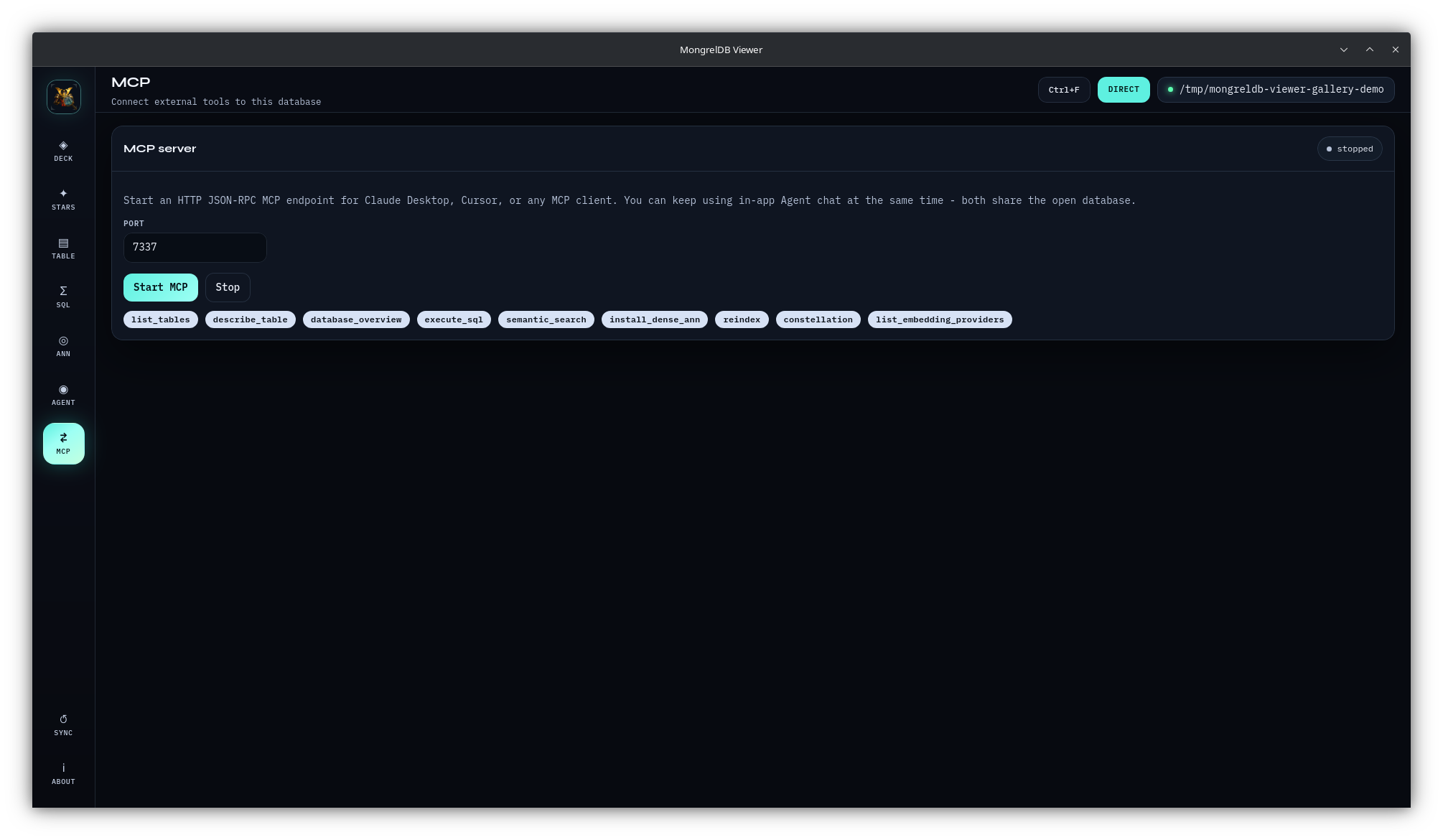Click the DIRECT mode button

click(x=1124, y=90)
